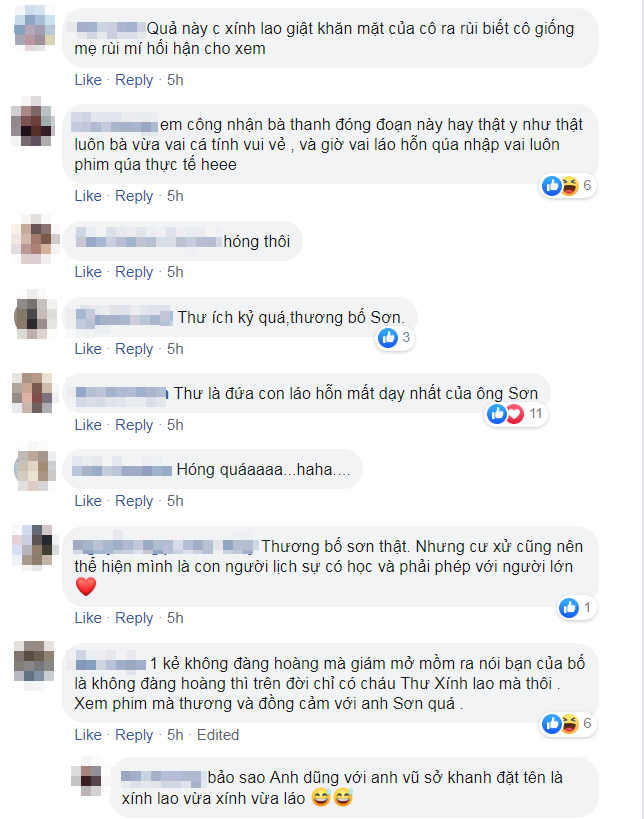This screenshot has width=644, height=819.
Task: Open avatar of reply 'bảo sao Anh dũng'
Action: pos(87,776)
